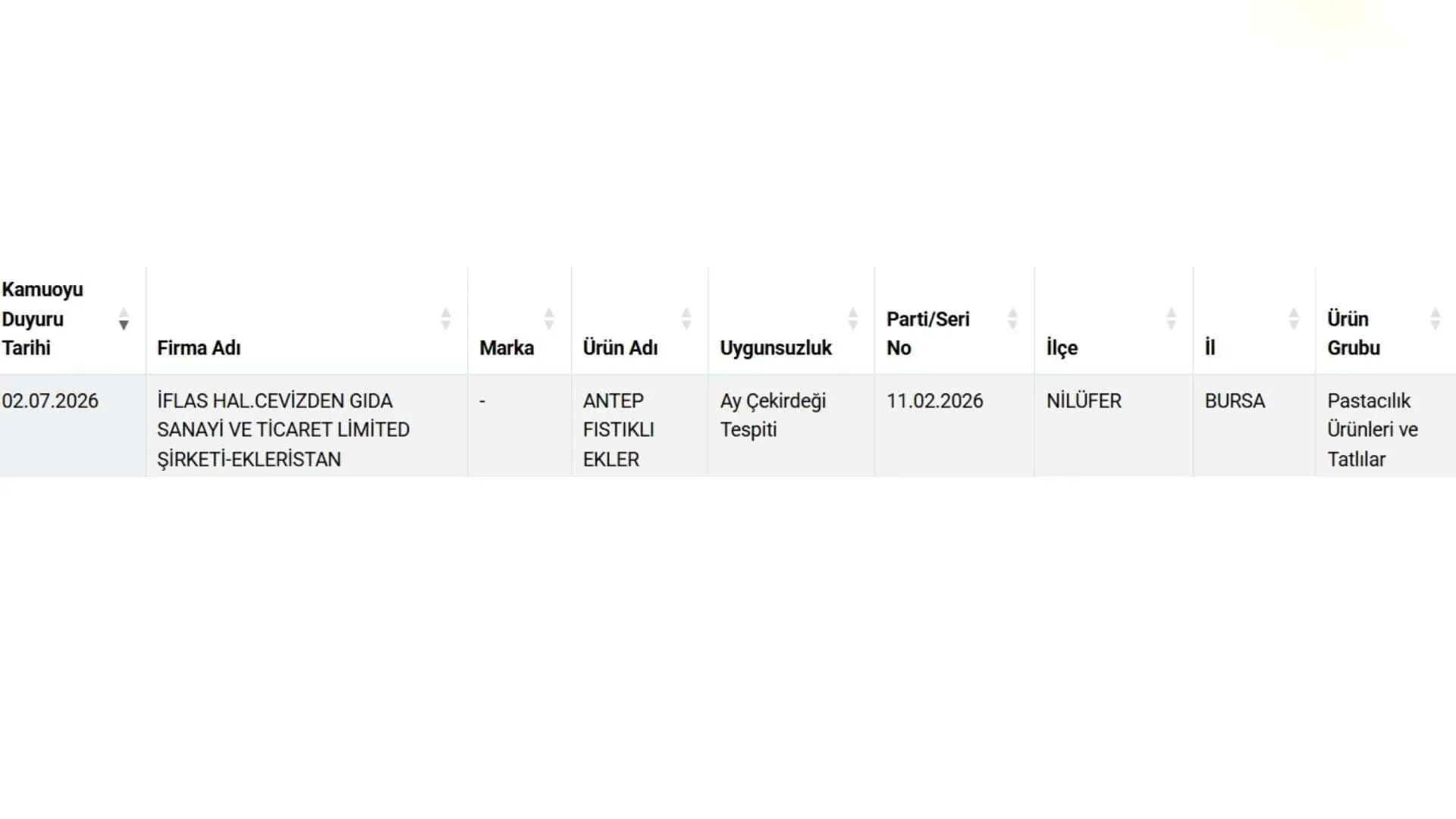Click sort icon beside Ürün Adı

pyautogui.click(x=686, y=319)
